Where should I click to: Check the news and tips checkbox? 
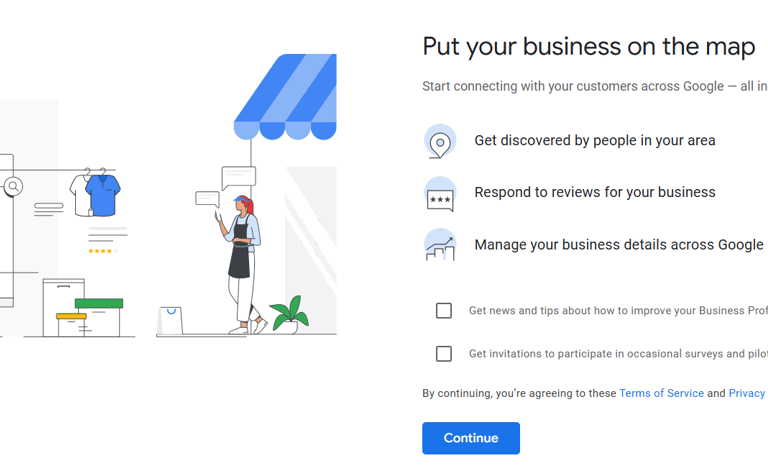444,310
